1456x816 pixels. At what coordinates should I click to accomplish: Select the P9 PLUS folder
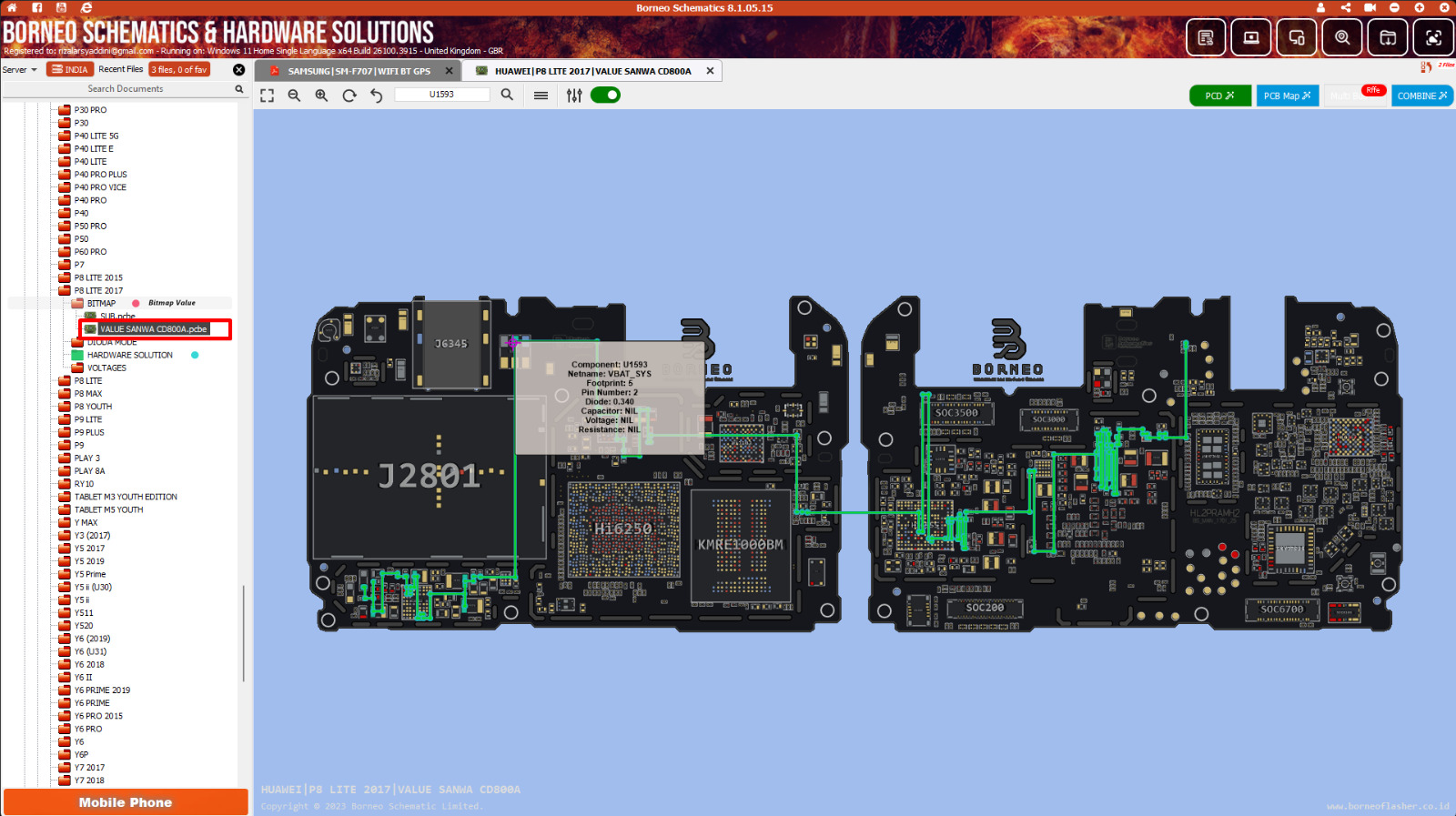click(89, 433)
